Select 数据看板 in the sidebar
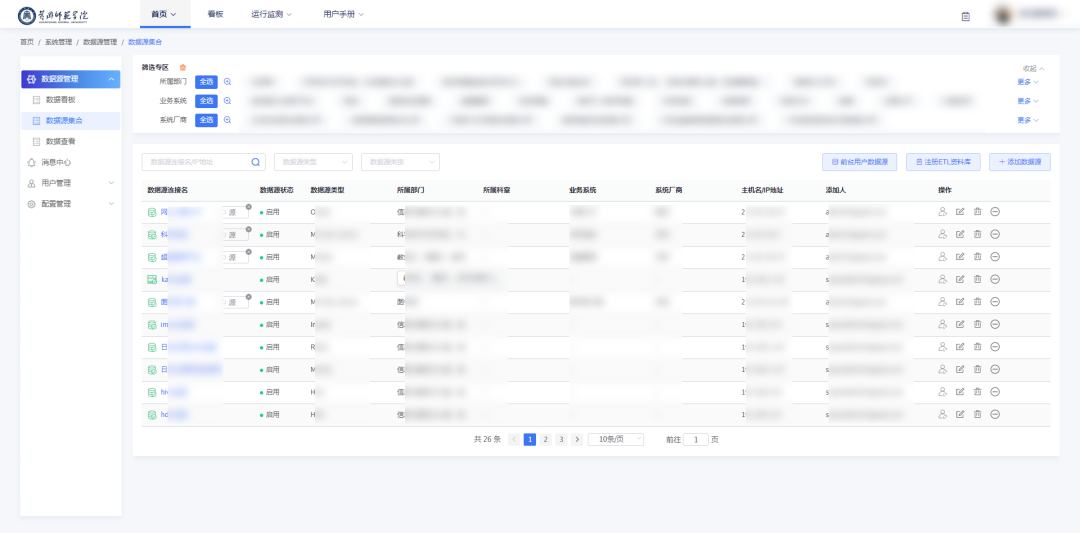 point(60,100)
